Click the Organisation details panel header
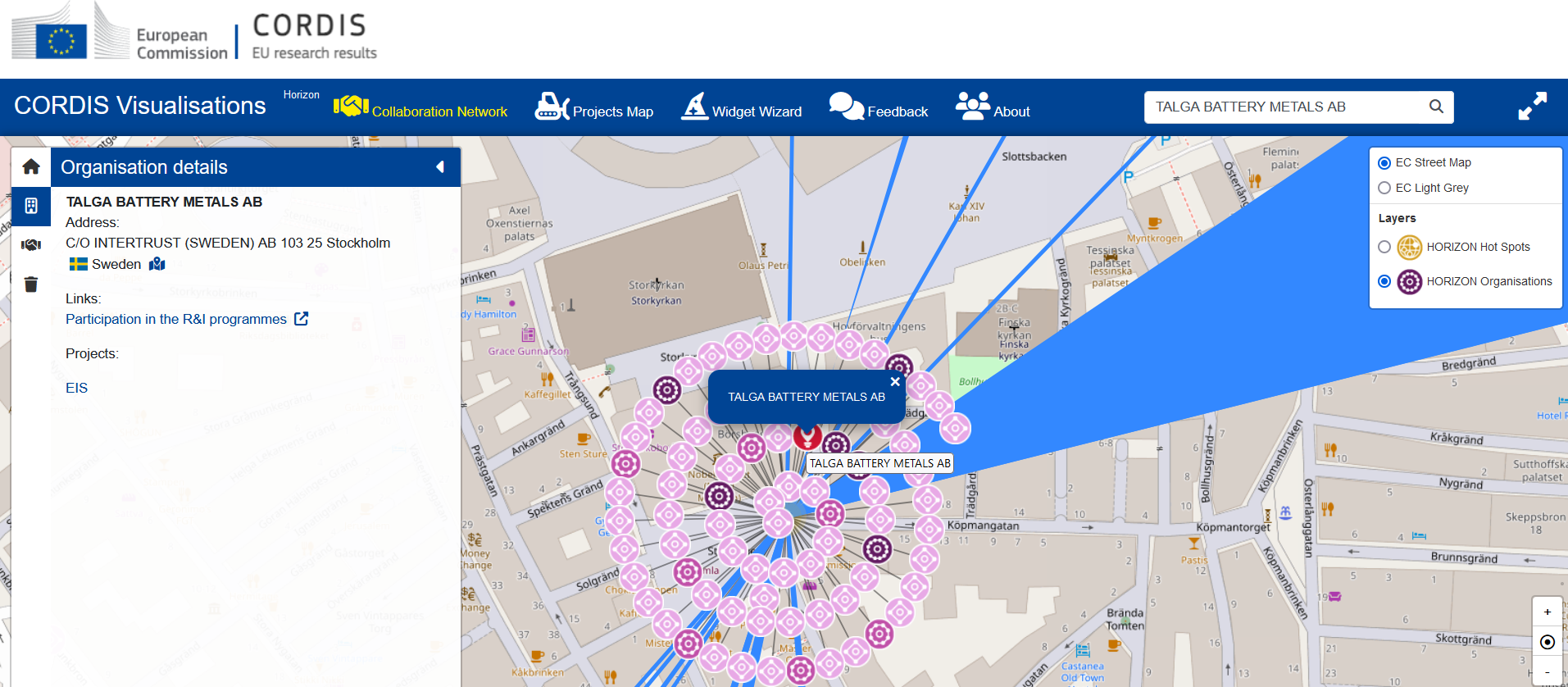Viewport: 1568px width, 687px height. pos(256,167)
